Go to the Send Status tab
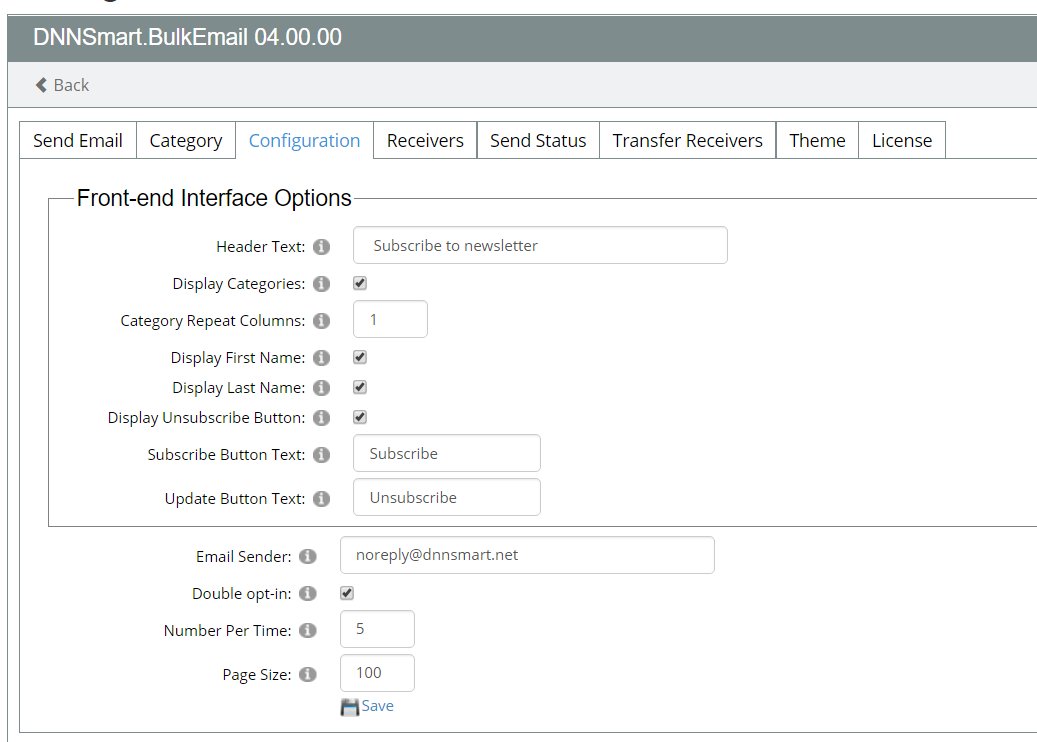Viewport: 1037px width, 742px height. pos(538,140)
